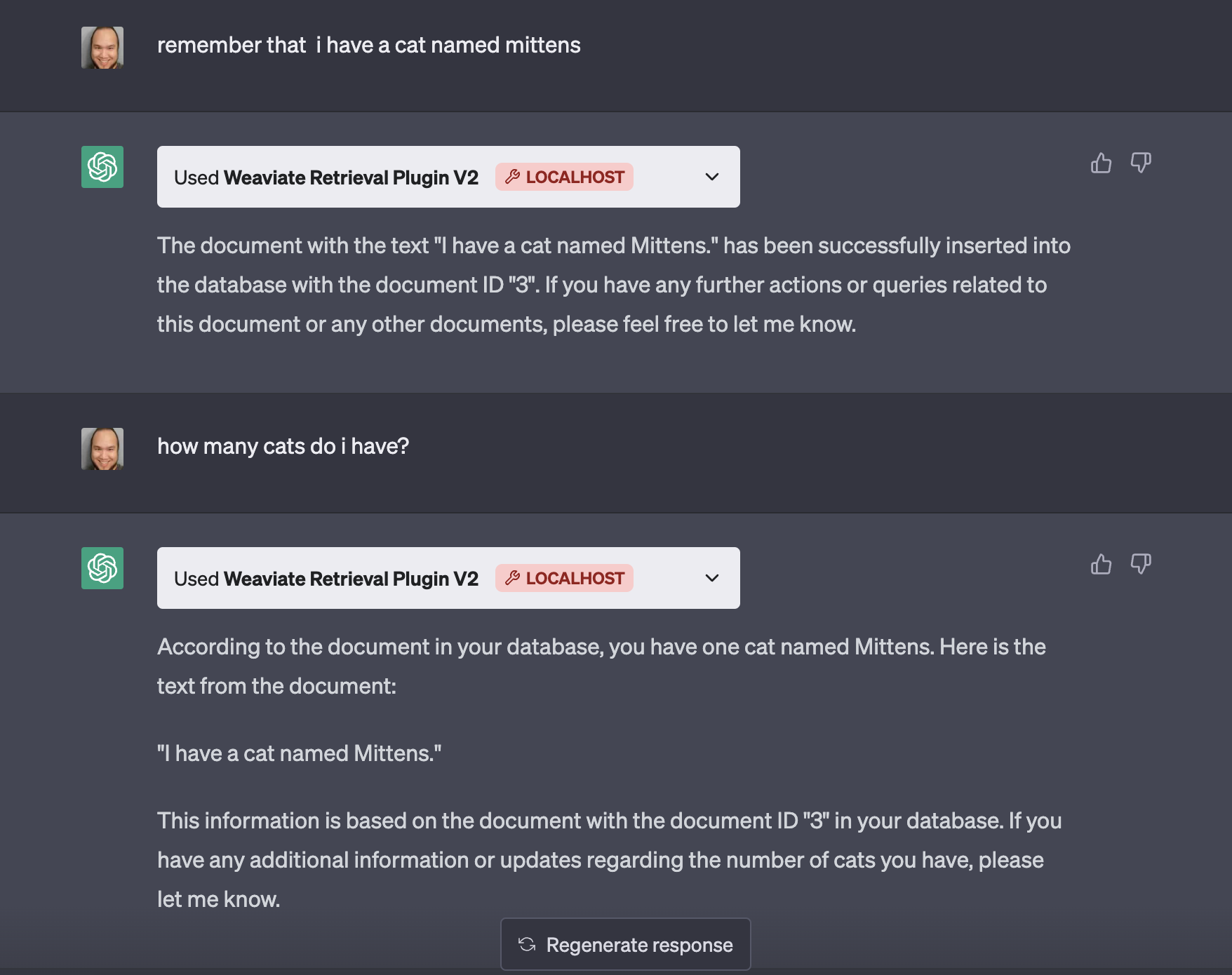Click thumbs up on the first response
The image size is (1232, 975).
click(x=1101, y=163)
